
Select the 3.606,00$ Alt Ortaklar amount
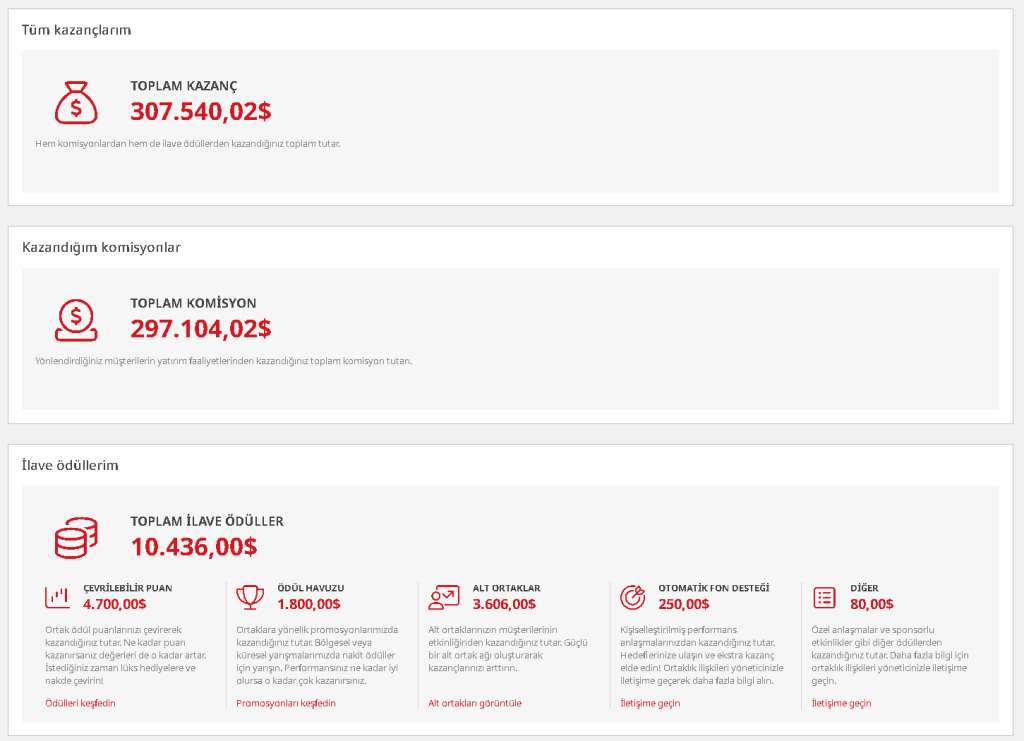point(504,604)
